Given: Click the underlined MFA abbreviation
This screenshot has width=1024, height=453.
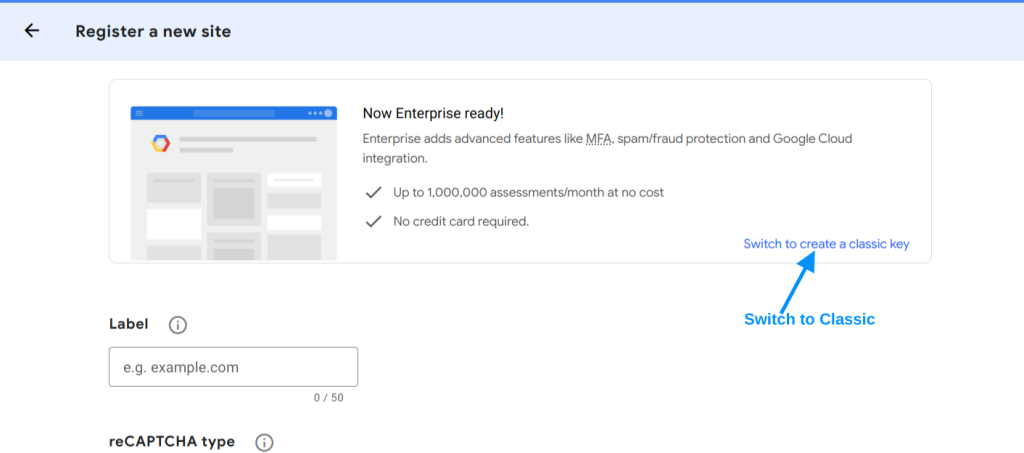Looking at the screenshot, I should point(598,138).
